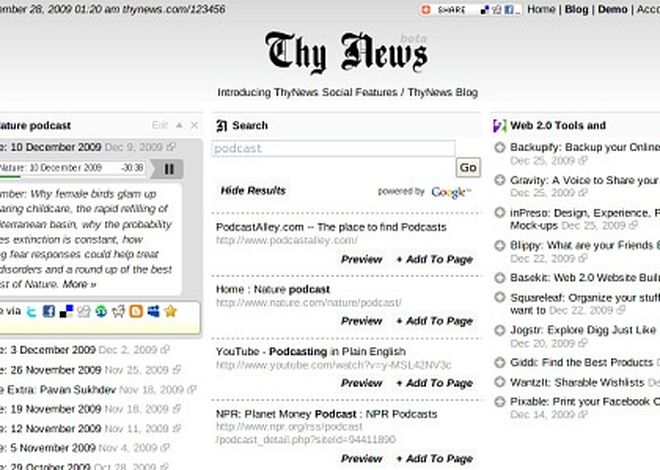Viewport: 660px width, 470px height.
Task: Focus the search field containing podcast
Action: point(333,149)
